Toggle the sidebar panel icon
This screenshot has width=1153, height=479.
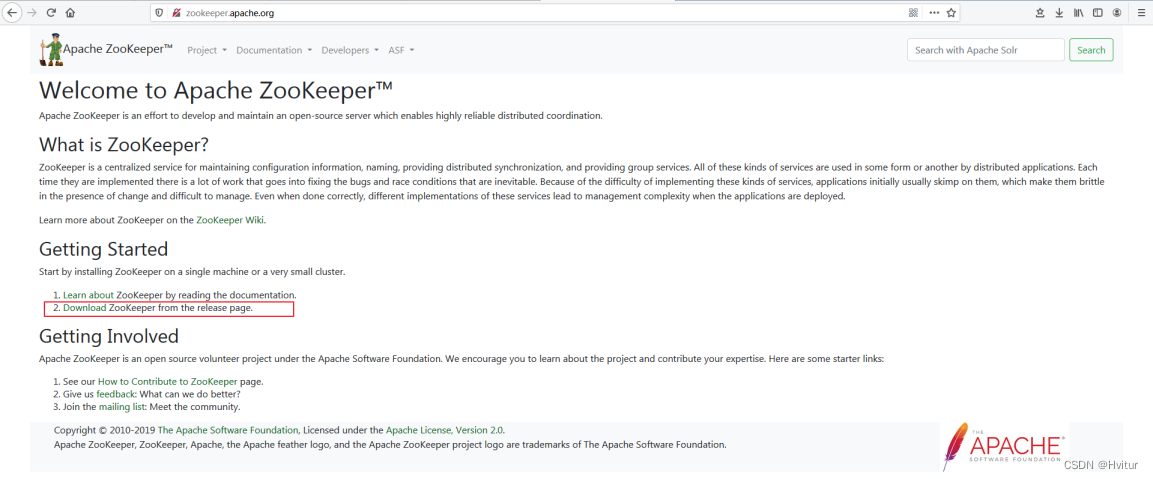(1097, 13)
